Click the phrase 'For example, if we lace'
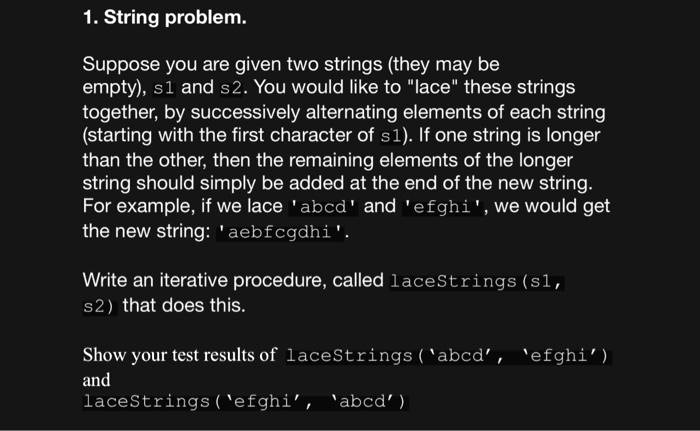This screenshot has width=700, height=431. click(183, 206)
